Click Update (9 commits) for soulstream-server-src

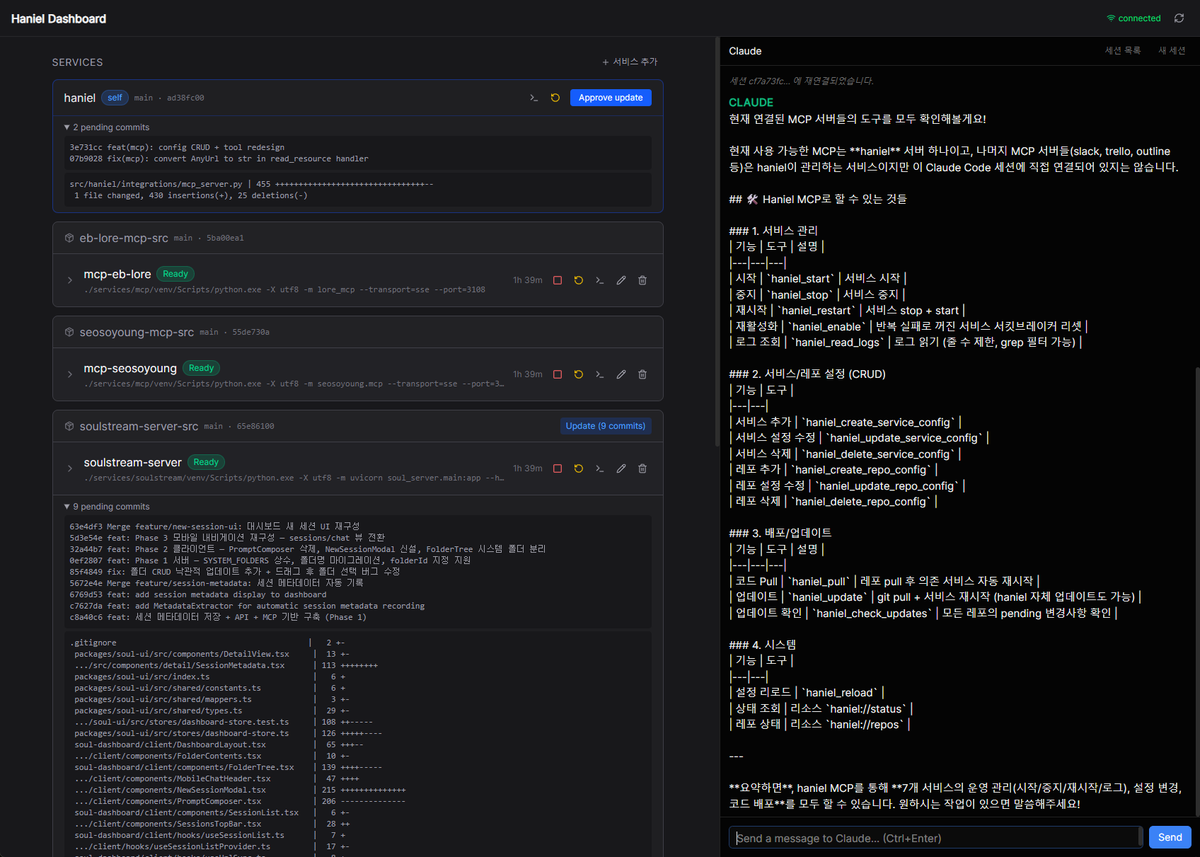pyautogui.click(x=606, y=426)
